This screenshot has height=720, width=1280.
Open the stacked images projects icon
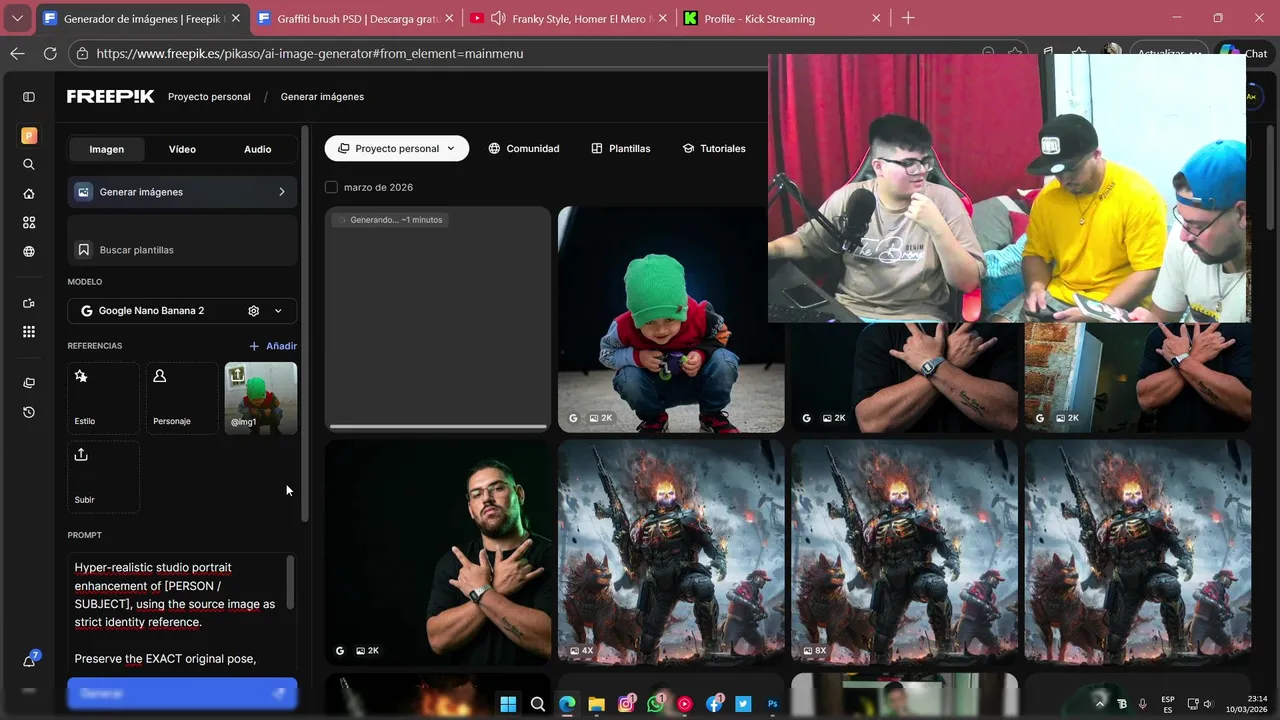[x=29, y=383]
